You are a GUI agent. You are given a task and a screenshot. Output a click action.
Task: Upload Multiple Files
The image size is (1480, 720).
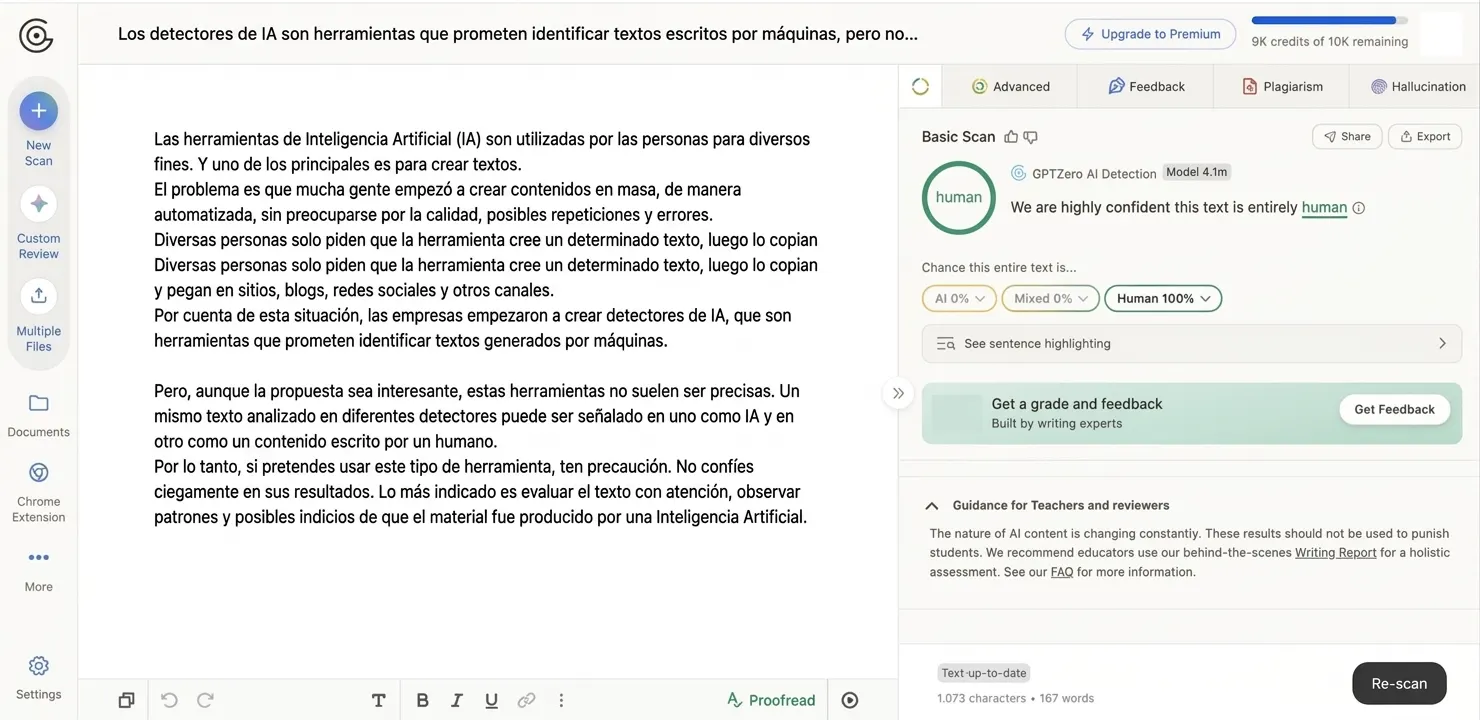pos(38,316)
